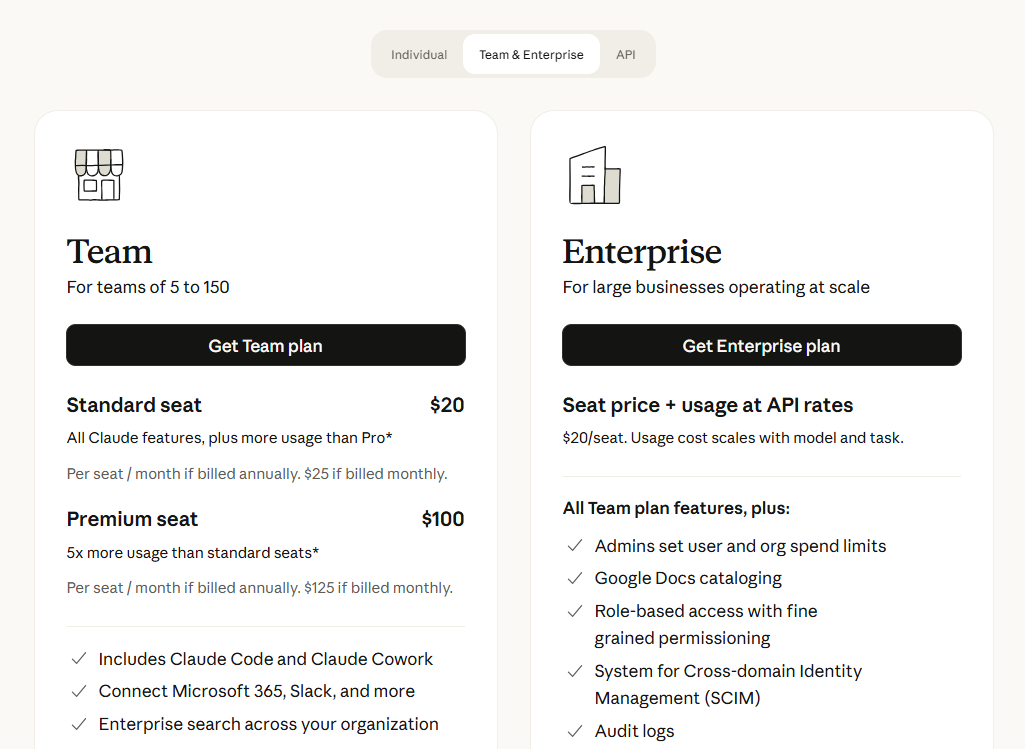Click checkmark beside Enterprise search across your organization

click(78, 724)
